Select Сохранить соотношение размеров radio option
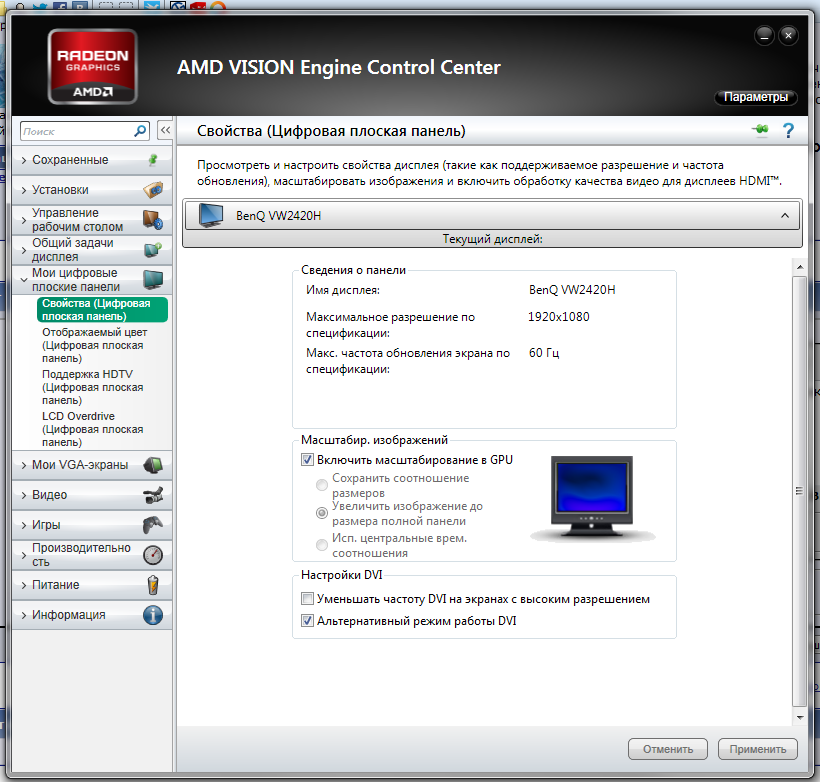Viewport: 820px width, 782px height. pyautogui.click(x=322, y=485)
